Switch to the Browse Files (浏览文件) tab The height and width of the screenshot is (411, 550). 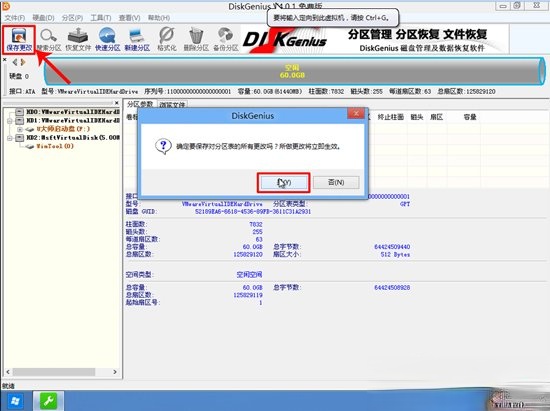[172, 105]
